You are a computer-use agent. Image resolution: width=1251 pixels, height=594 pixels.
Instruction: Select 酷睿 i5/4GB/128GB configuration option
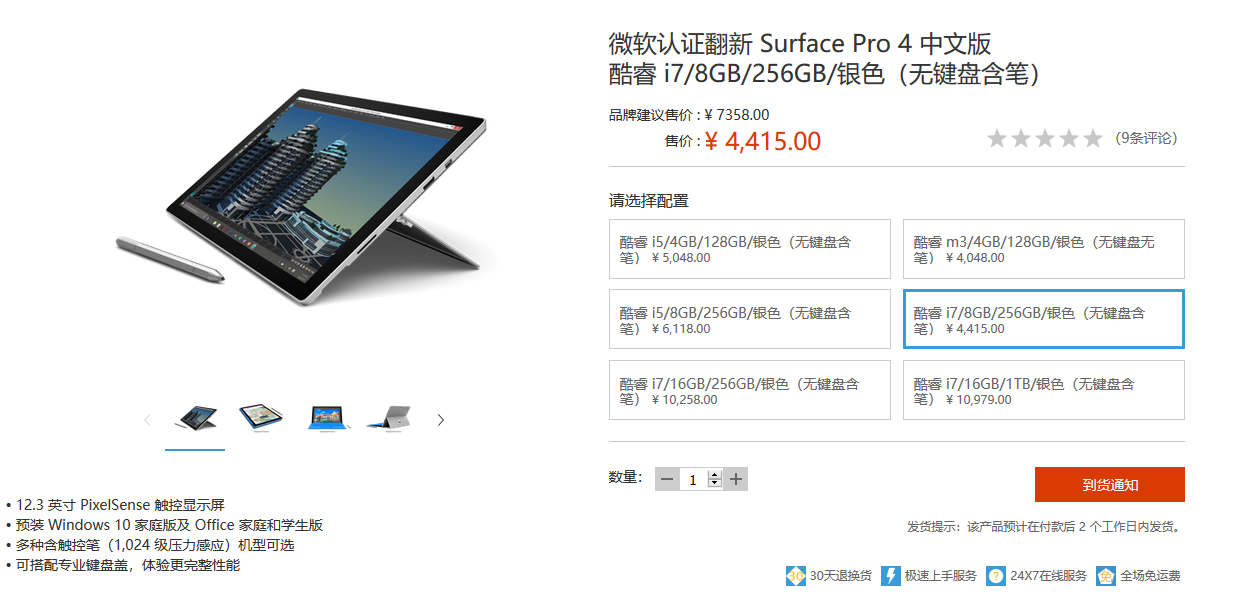point(750,249)
